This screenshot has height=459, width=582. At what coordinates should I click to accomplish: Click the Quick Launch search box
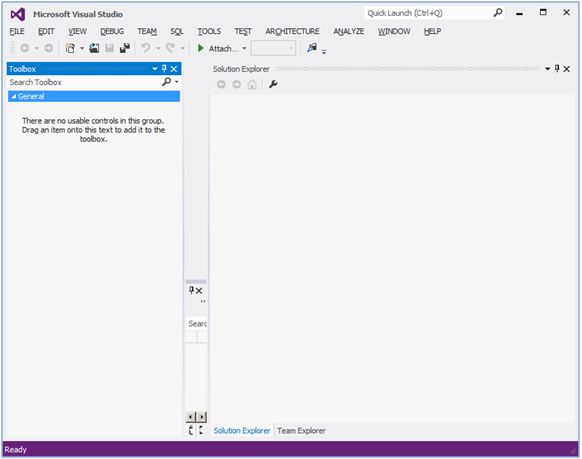(x=428, y=13)
